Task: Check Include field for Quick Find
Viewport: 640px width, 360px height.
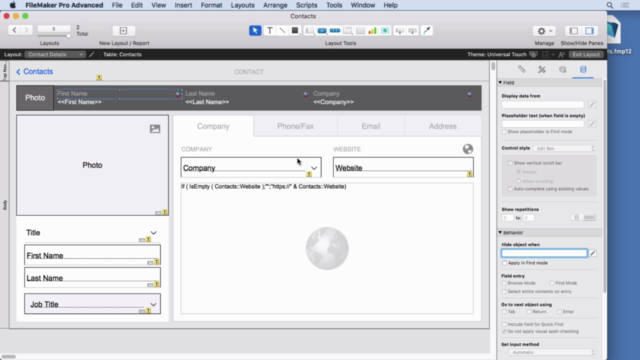Action: click(504, 324)
